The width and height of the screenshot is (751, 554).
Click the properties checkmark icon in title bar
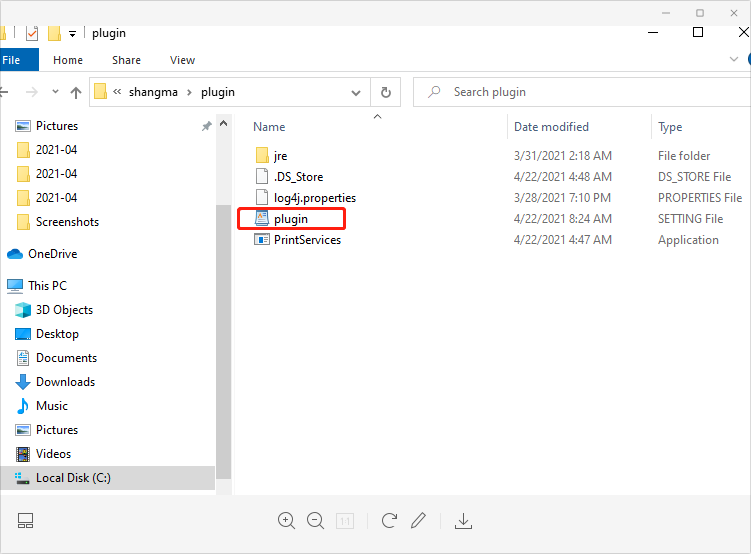32,33
